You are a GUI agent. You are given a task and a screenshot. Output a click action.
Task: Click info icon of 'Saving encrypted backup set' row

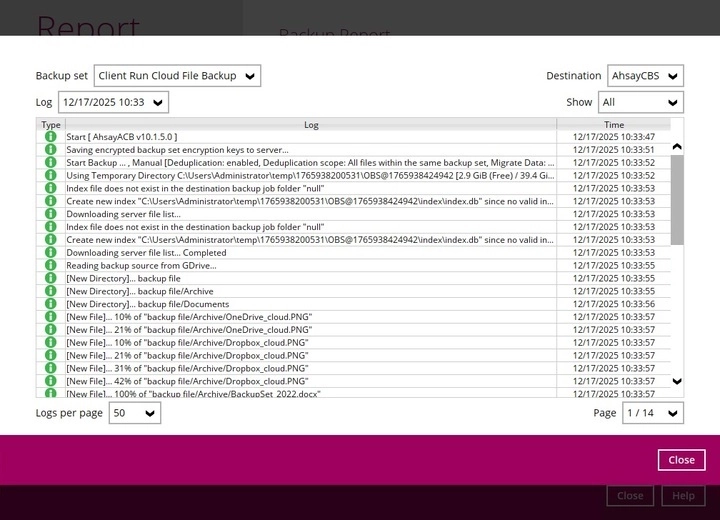pyautogui.click(x=51, y=150)
